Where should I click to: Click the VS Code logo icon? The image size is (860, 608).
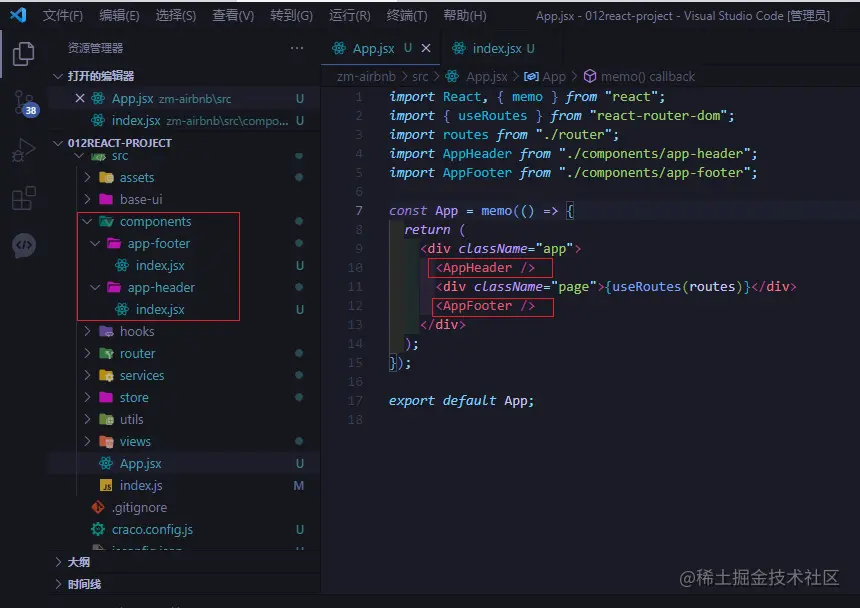coord(18,15)
